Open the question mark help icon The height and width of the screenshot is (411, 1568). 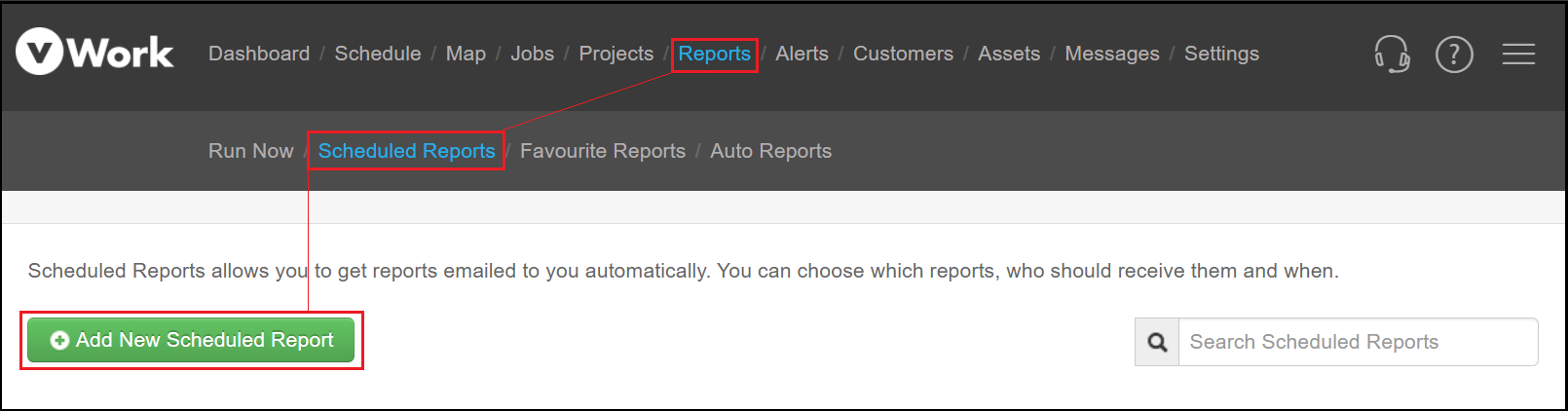[x=1454, y=54]
